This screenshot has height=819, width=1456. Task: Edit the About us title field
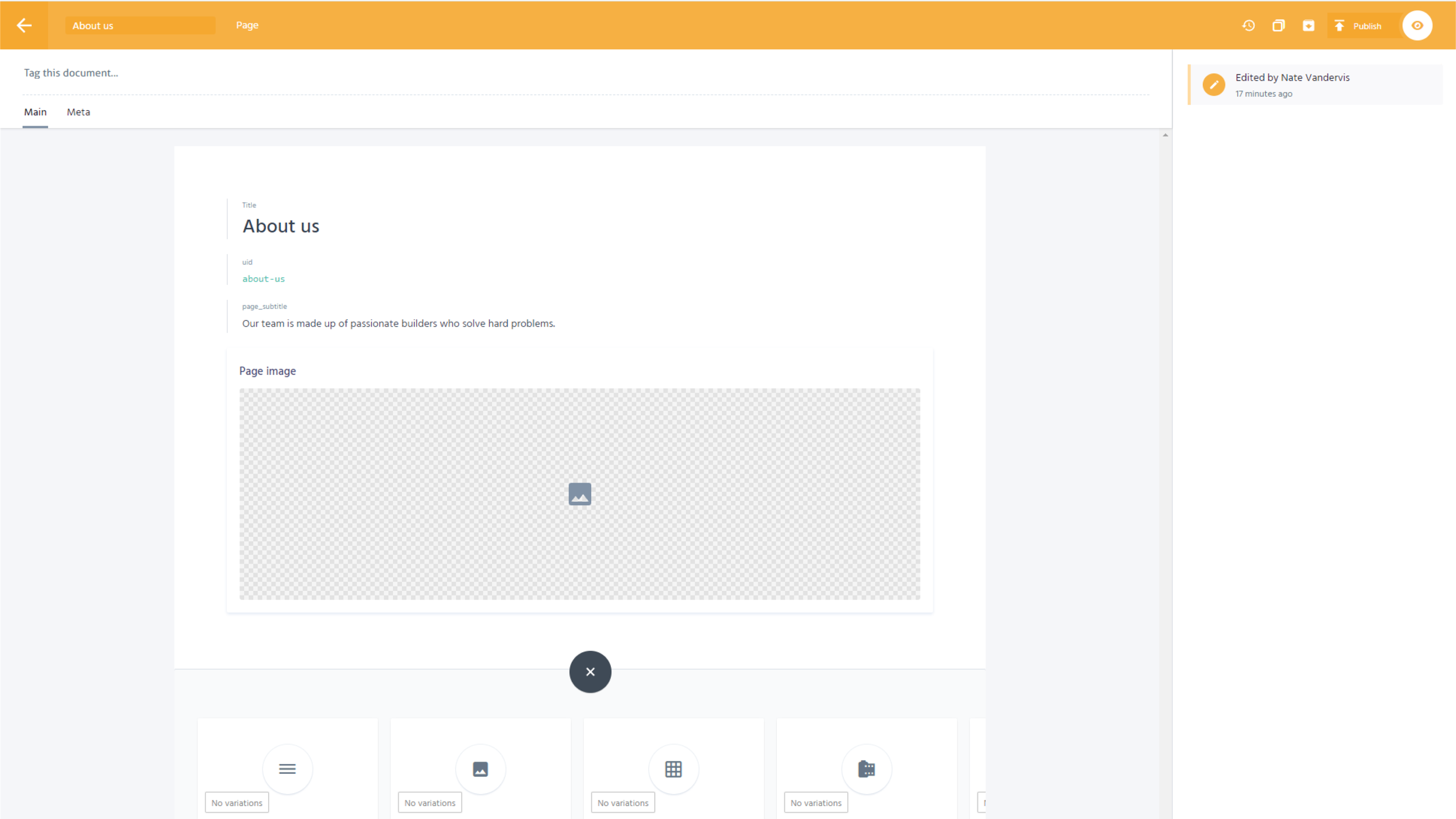click(281, 226)
